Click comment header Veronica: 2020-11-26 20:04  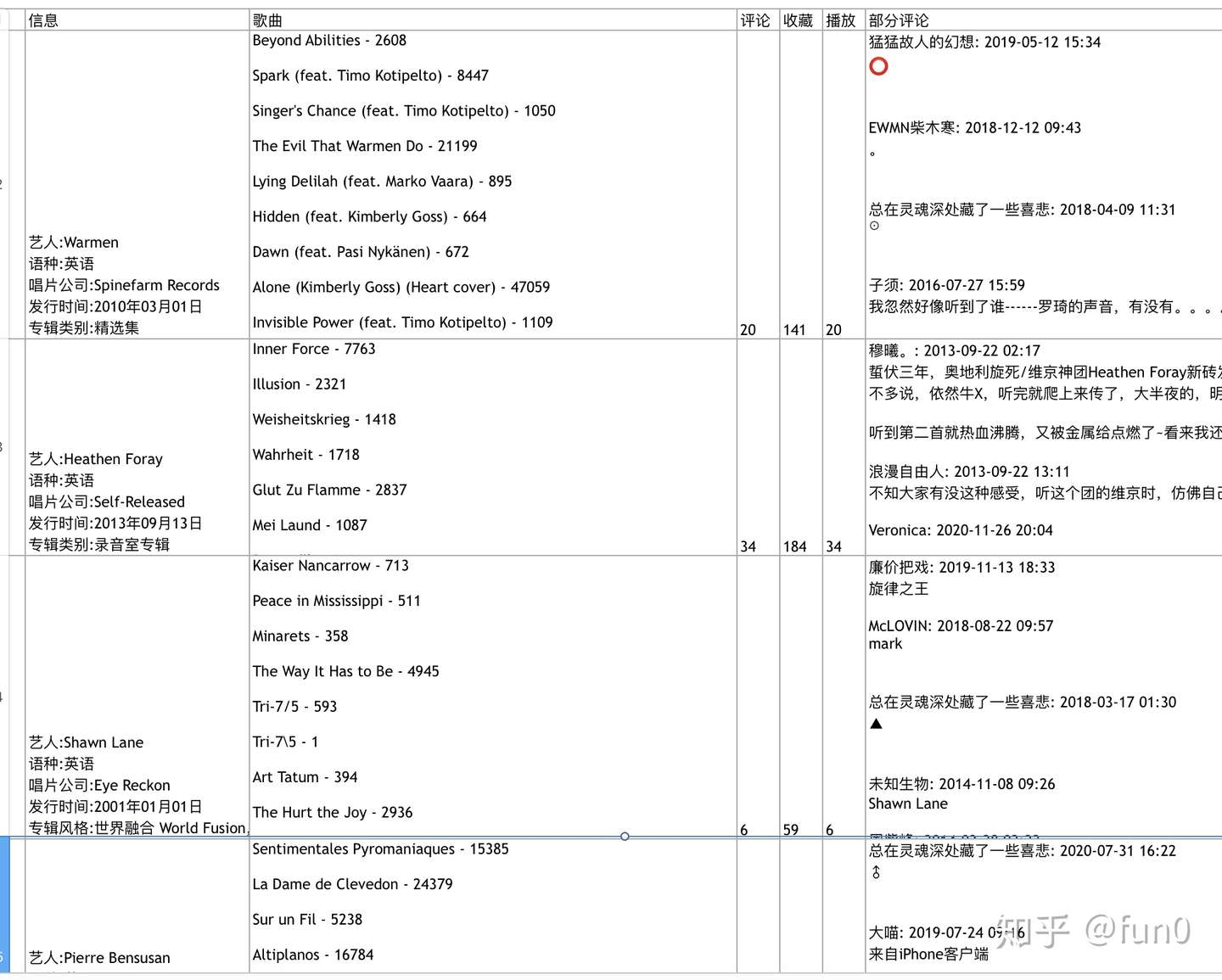[961, 530]
